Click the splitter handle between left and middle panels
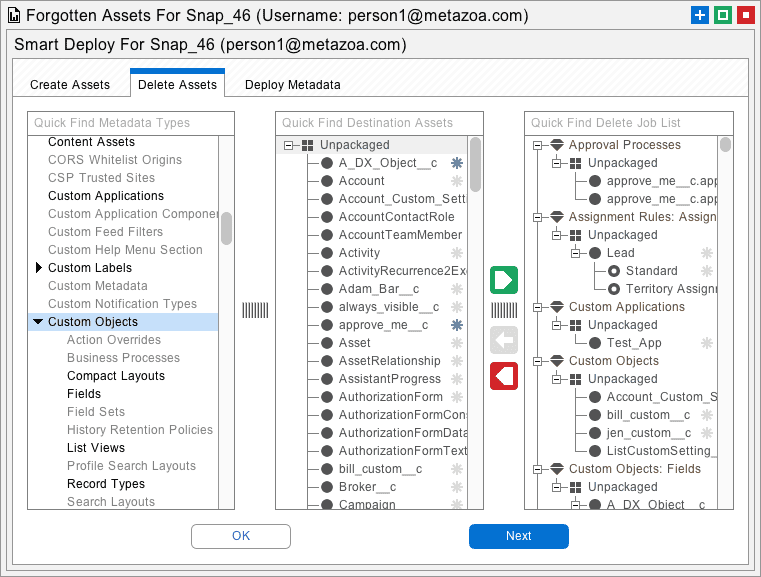This screenshot has height=577, width=761. (x=255, y=310)
